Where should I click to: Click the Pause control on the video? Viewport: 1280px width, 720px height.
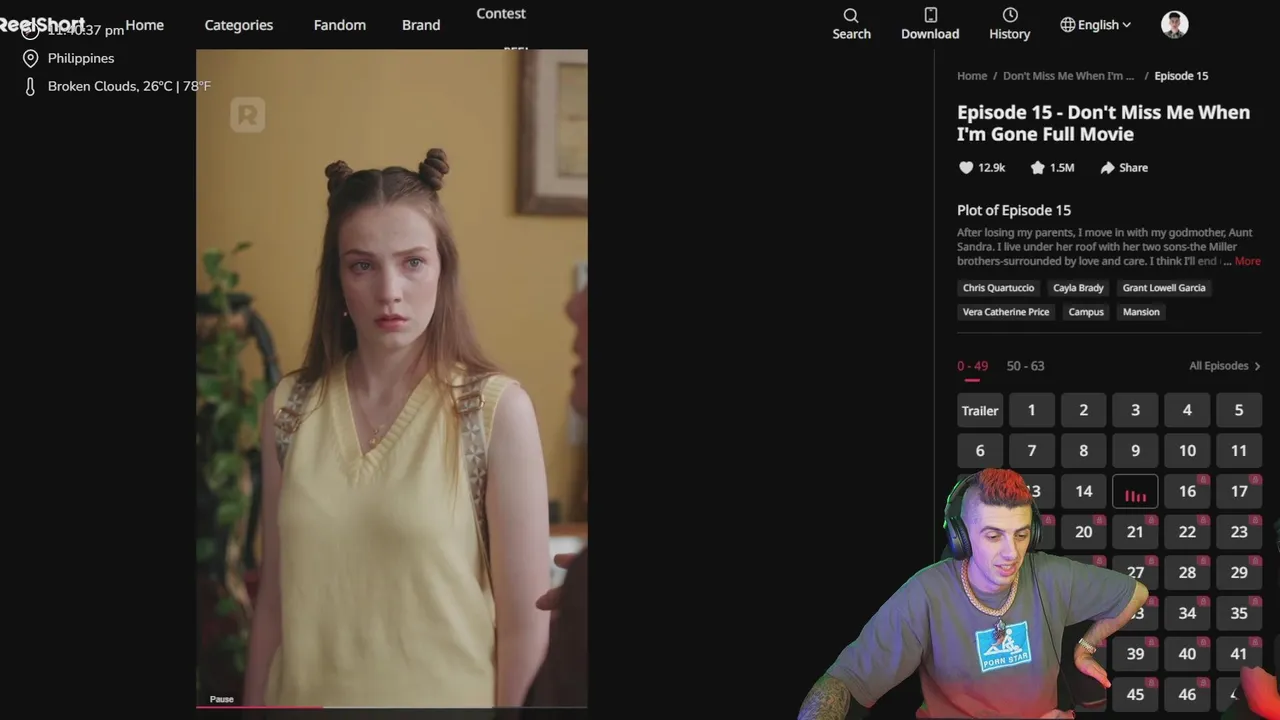(222, 699)
